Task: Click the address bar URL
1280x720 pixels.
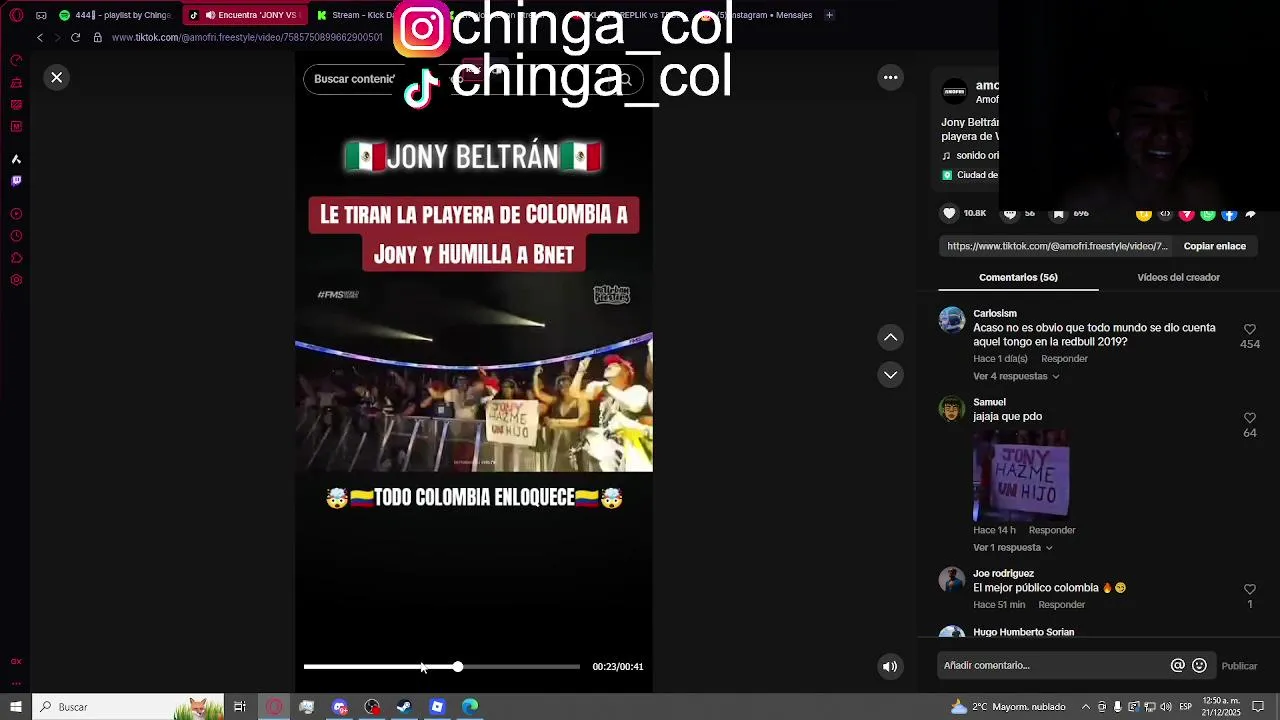Action: [x=247, y=37]
